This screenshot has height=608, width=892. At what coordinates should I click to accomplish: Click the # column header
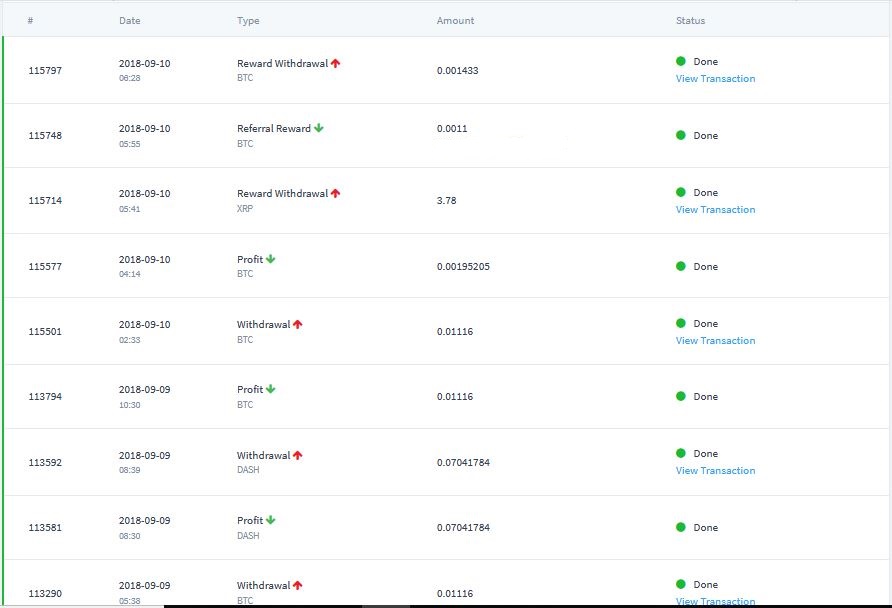click(x=30, y=20)
